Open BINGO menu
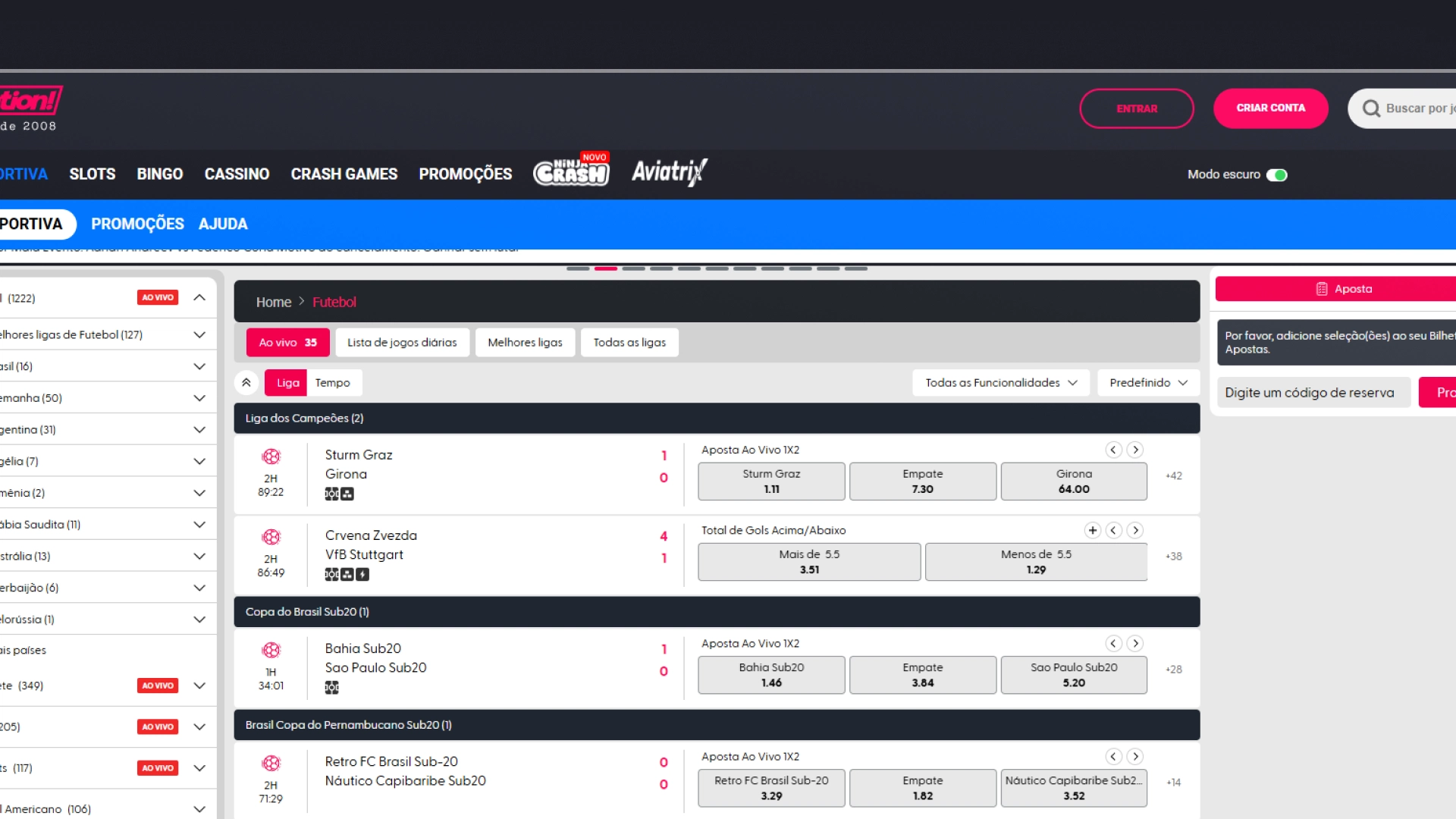Viewport: 1456px width, 819px height. 160,174
